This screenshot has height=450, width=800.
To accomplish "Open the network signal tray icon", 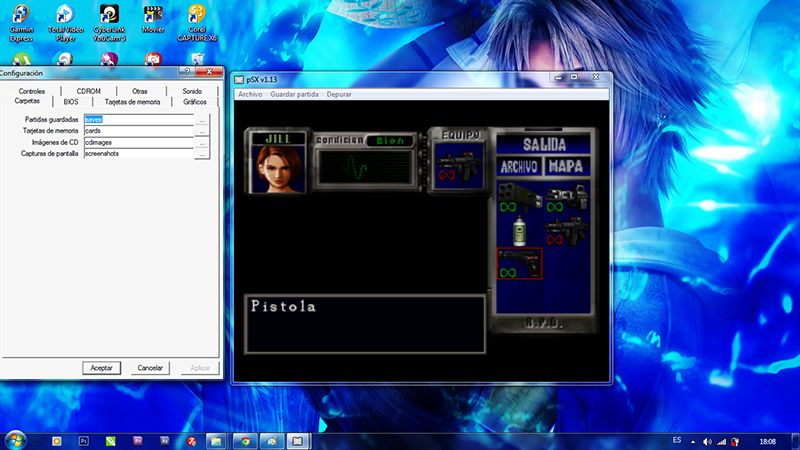I will 721,442.
